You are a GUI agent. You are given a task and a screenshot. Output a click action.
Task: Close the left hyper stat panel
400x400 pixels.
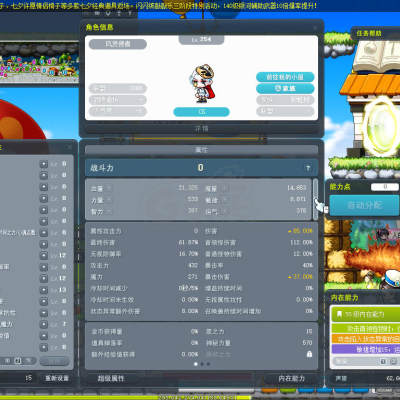[x=69, y=147]
